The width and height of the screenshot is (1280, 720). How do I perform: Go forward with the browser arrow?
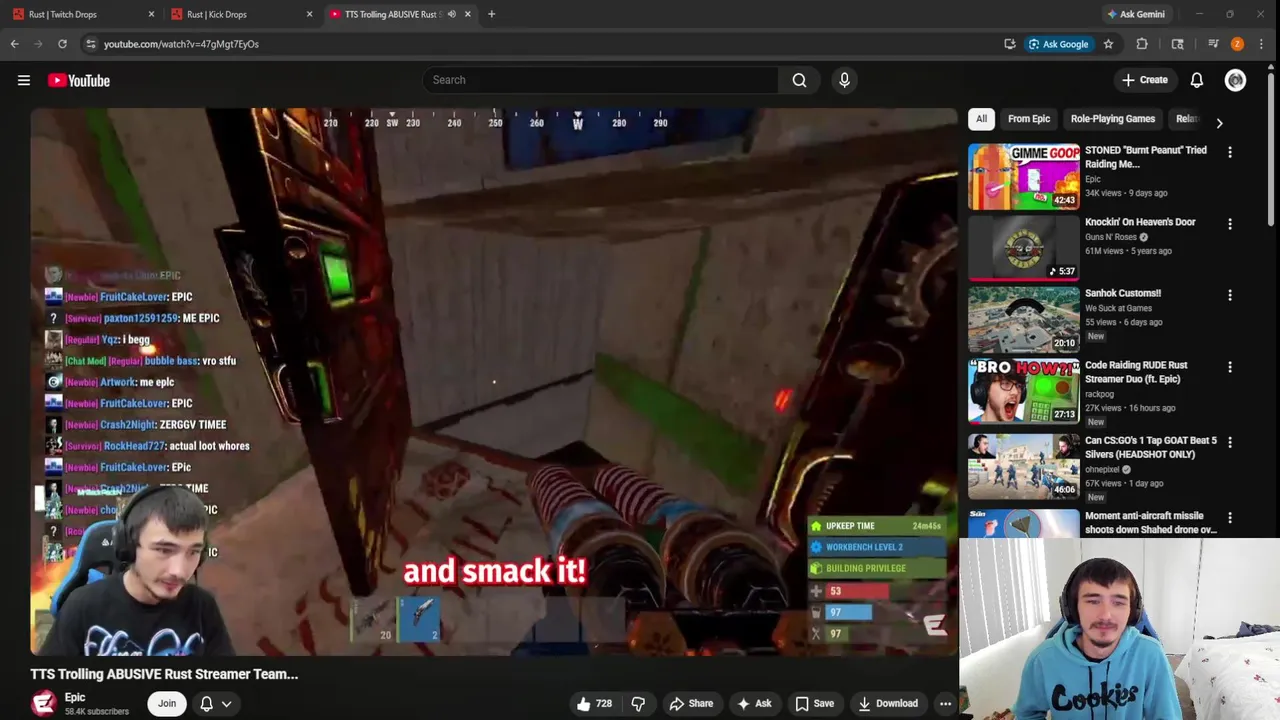tap(38, 44)
